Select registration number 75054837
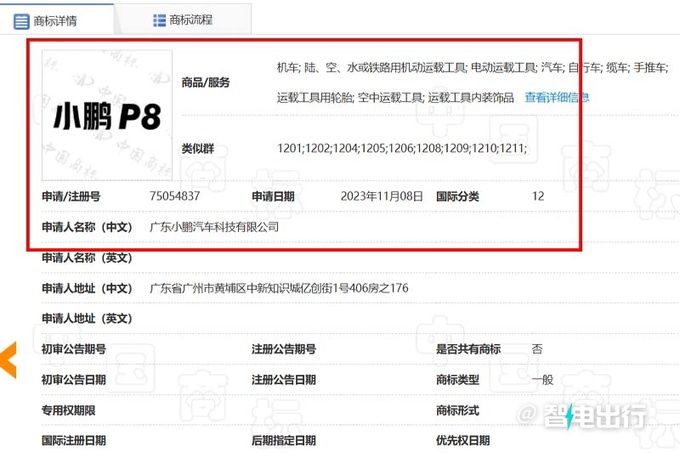Viewport: 680px width, 453px height. click(x=175, y=196)
